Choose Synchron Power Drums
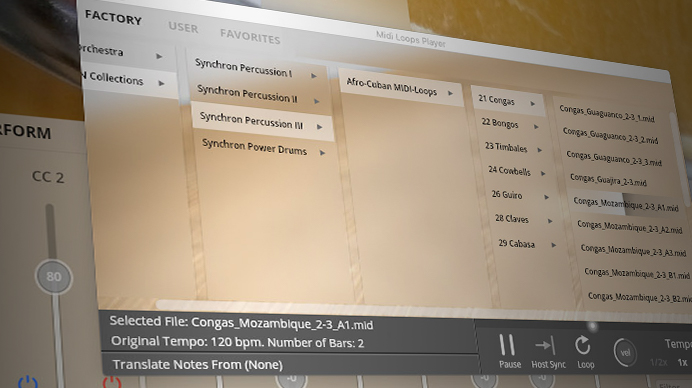Viewport: 692px width, 388px height. point(254,147)
